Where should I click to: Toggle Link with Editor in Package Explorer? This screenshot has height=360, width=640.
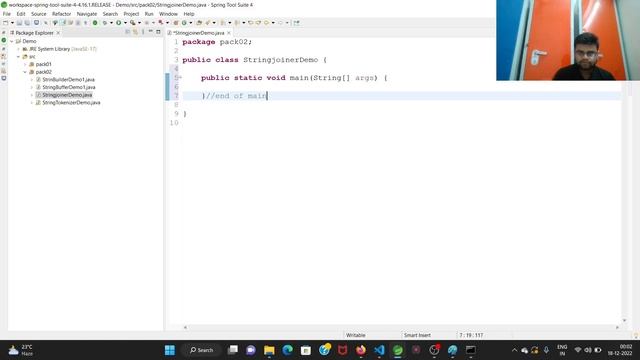(x=135, y=32)
